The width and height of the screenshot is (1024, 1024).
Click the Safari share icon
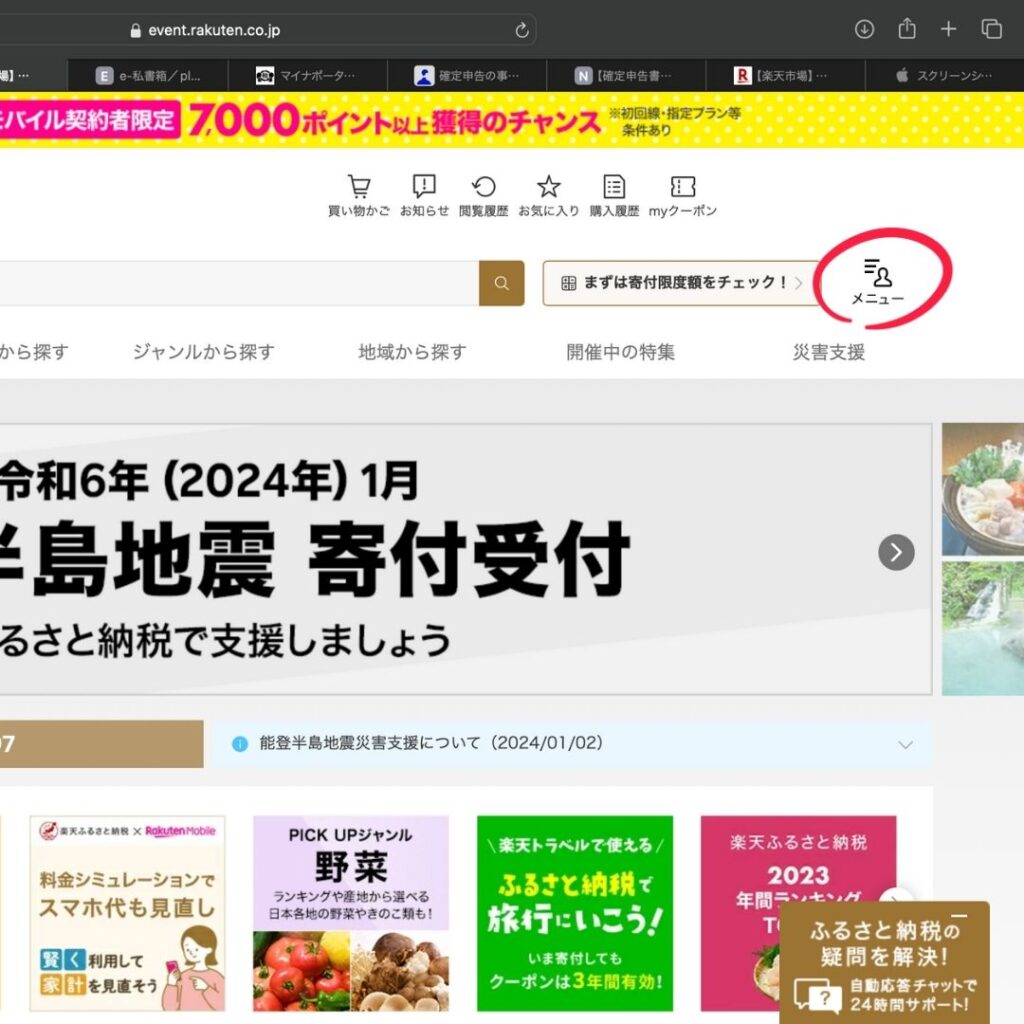coord(906,29)
